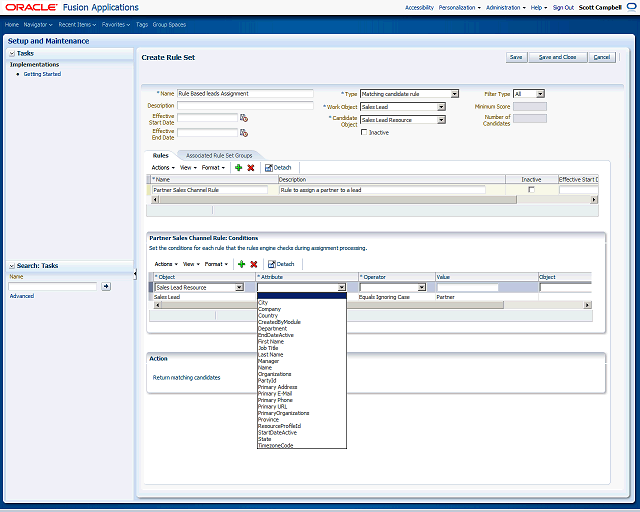Viewport: 640px width, 512px height.
Task: Open Tags in the global bar
Action: click(x=142, y=24)
